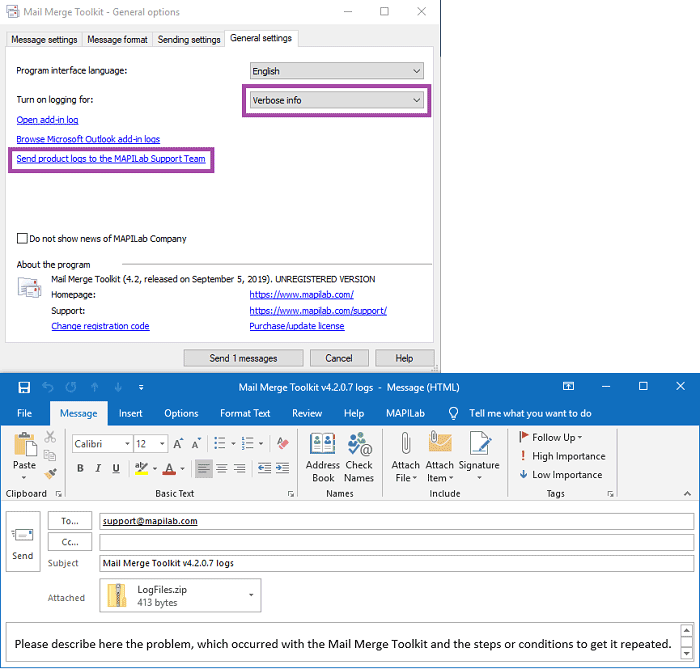Click the Paste clipboard icon
Screen dimensions: 700x669
point(25,445)
